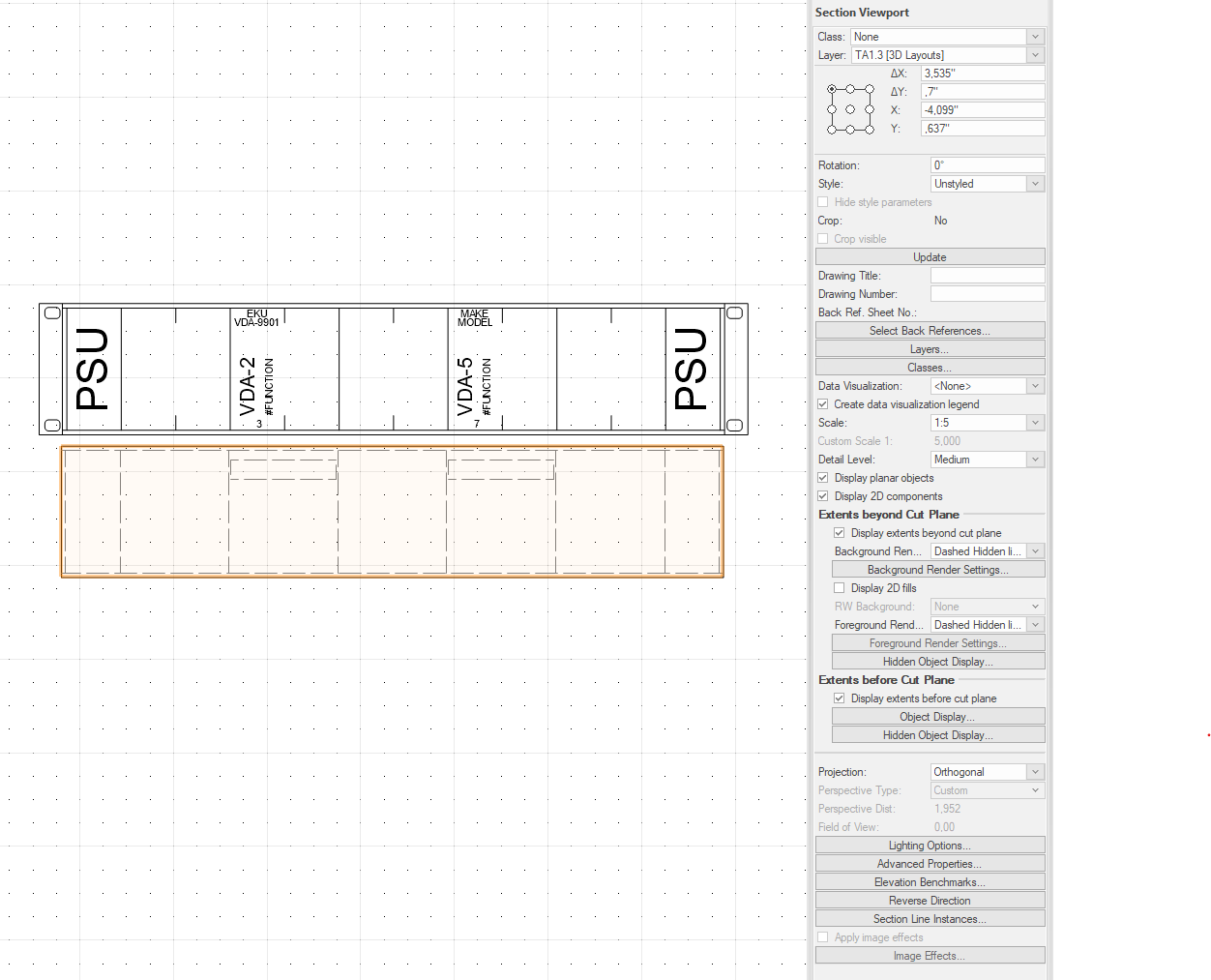The image size is (1211, 980).
Task: Click into the Drawing Title field
Action: [x=987, y=276]
